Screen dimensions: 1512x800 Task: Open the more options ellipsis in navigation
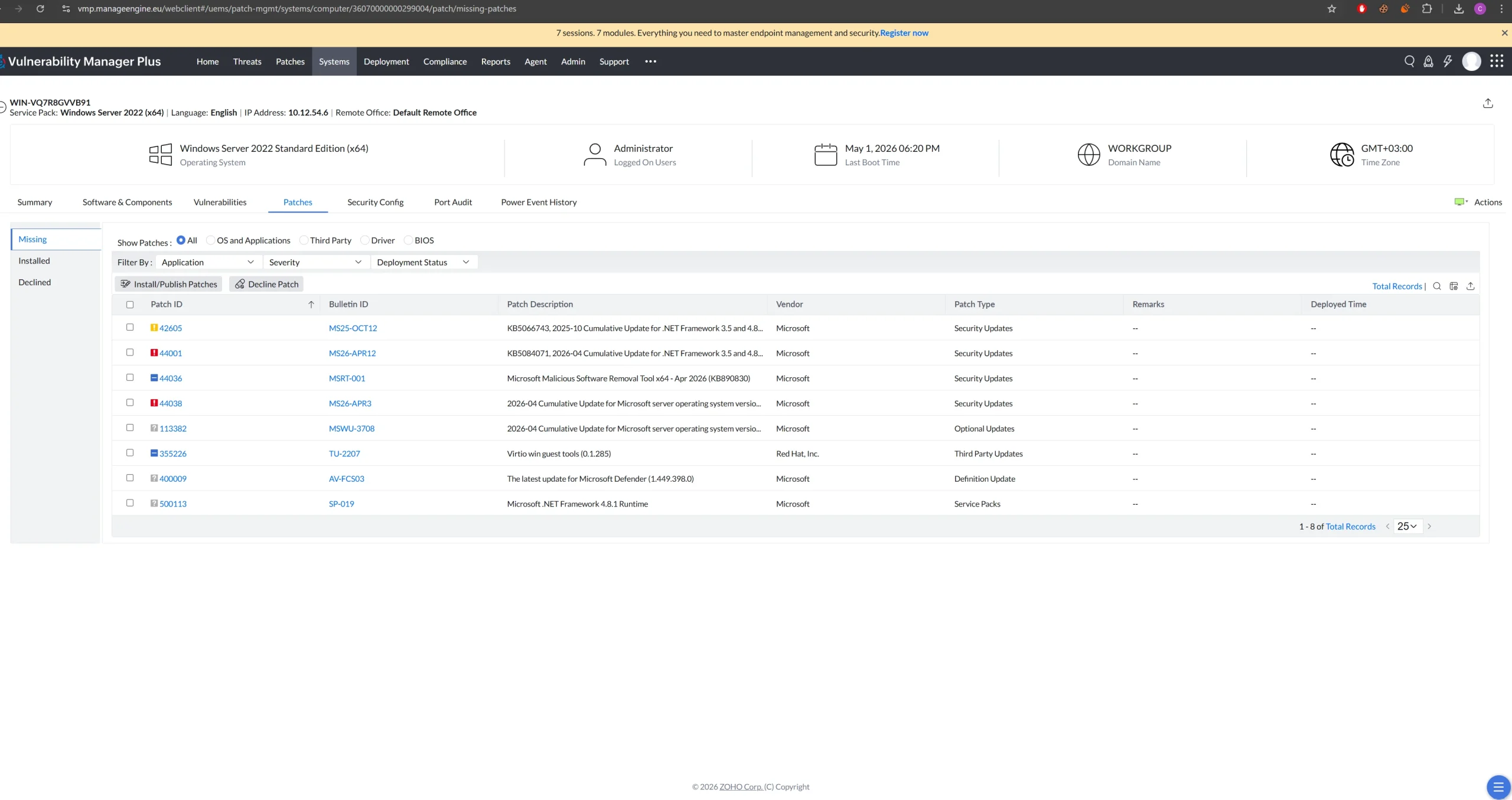click(x=650, y=61)
